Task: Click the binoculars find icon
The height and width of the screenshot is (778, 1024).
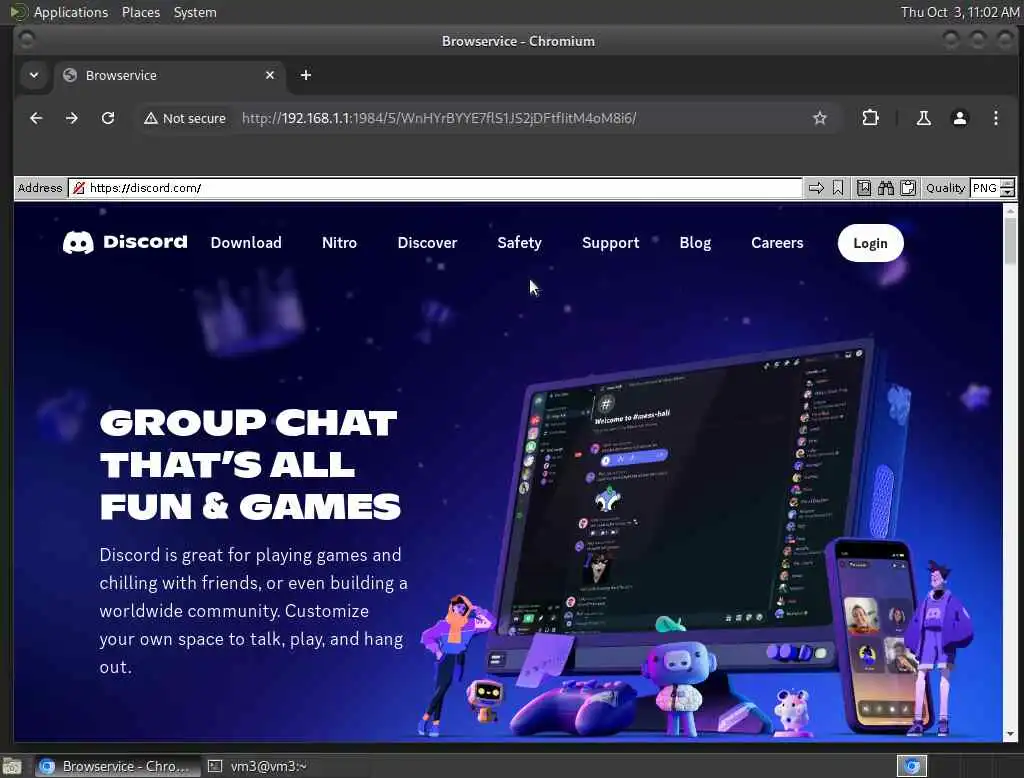Action: click(x=886, y=188)
